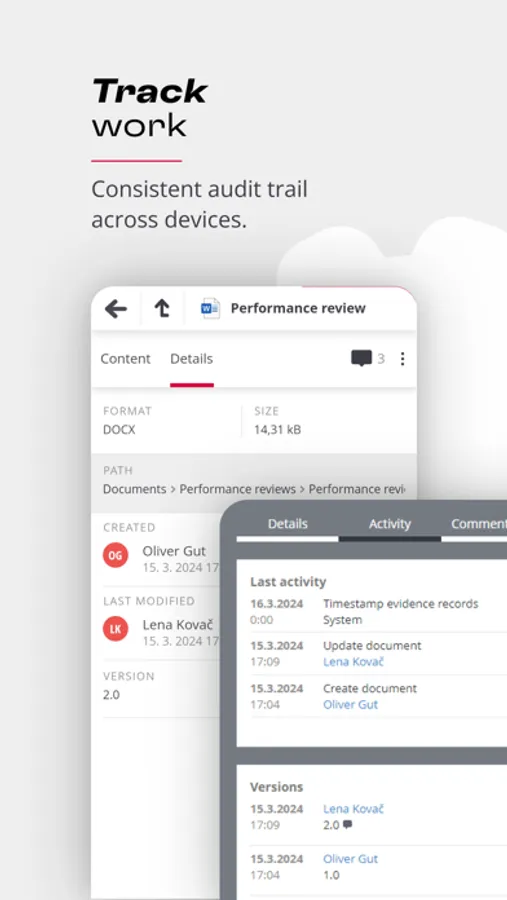Click the Timestamp evidence records entry
This screenshot has height=900, width=507.
(401, 604)
